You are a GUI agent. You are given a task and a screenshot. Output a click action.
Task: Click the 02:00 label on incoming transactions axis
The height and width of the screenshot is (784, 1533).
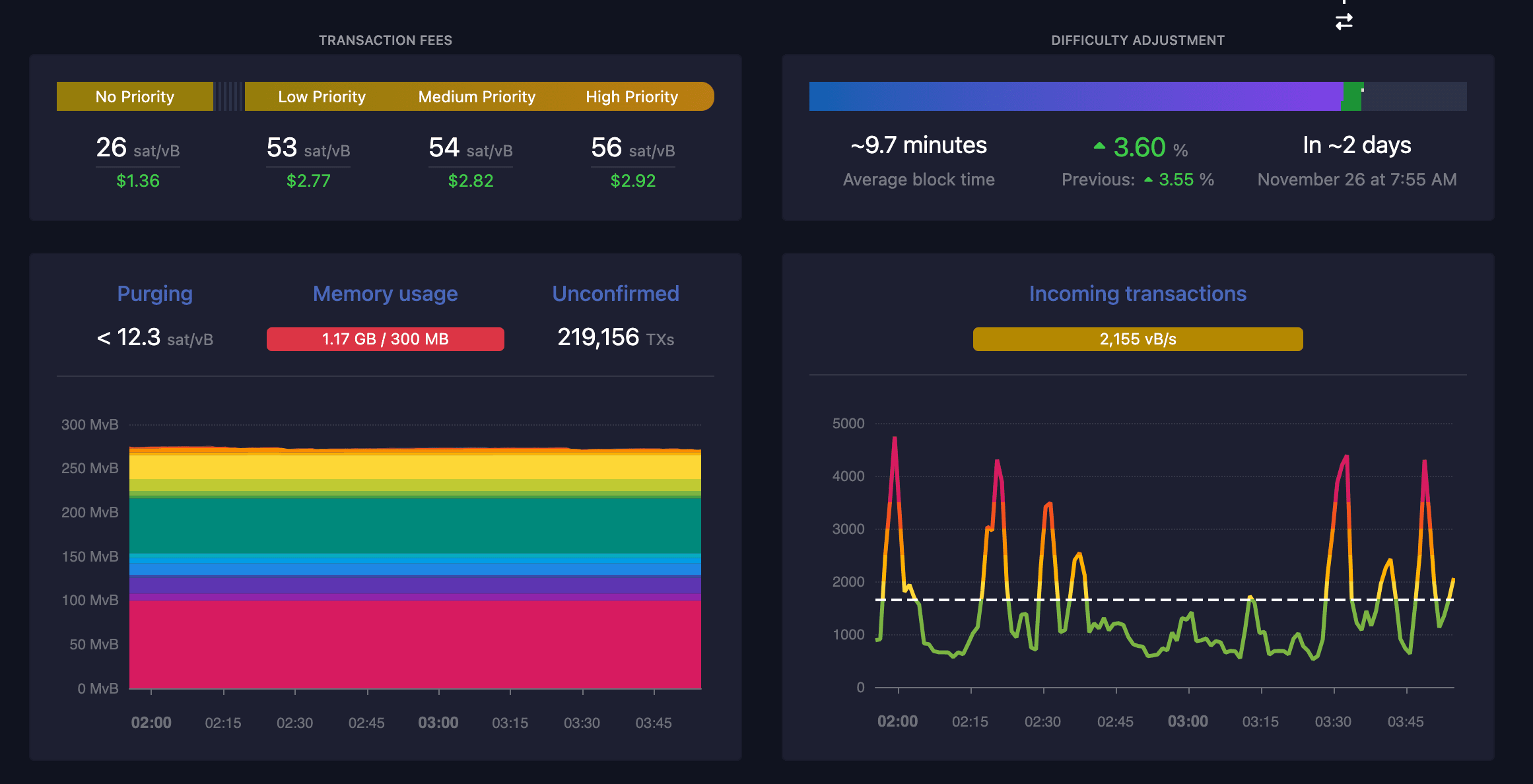coord(897,721)
